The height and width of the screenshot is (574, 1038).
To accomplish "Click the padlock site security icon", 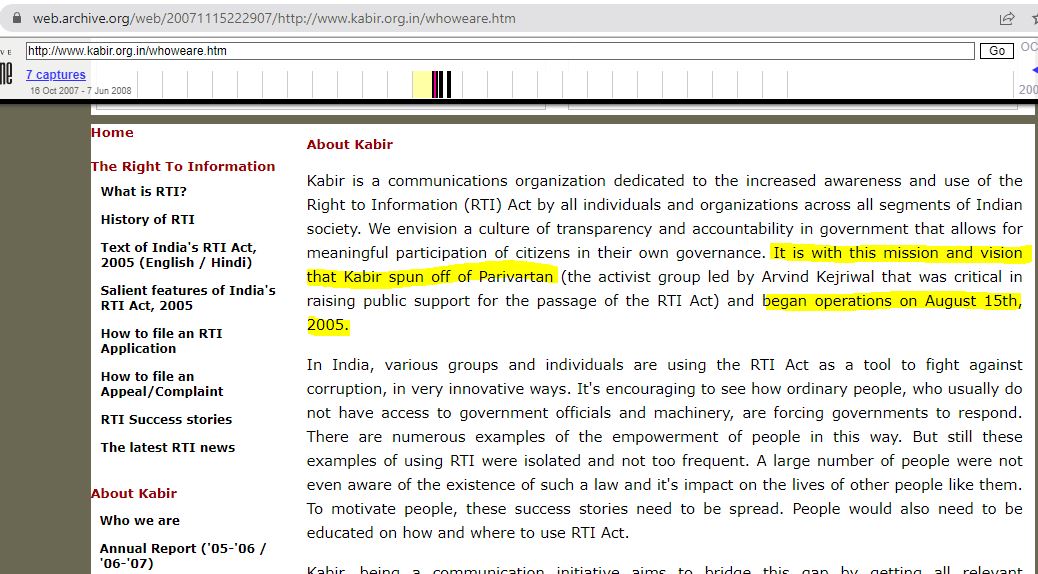I will (x=17, y=19).
